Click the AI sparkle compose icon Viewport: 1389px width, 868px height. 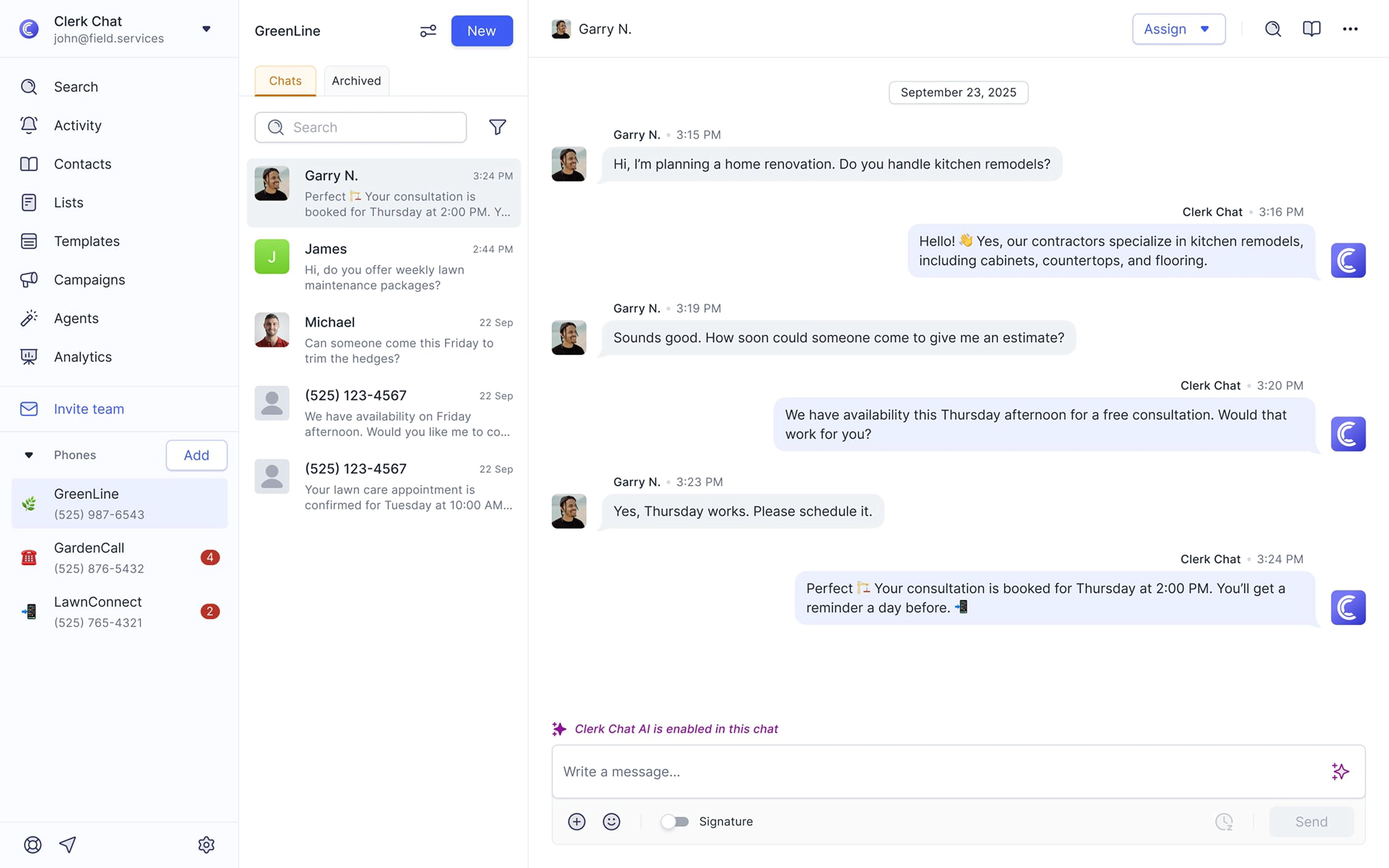click(x=1340, y=771)
